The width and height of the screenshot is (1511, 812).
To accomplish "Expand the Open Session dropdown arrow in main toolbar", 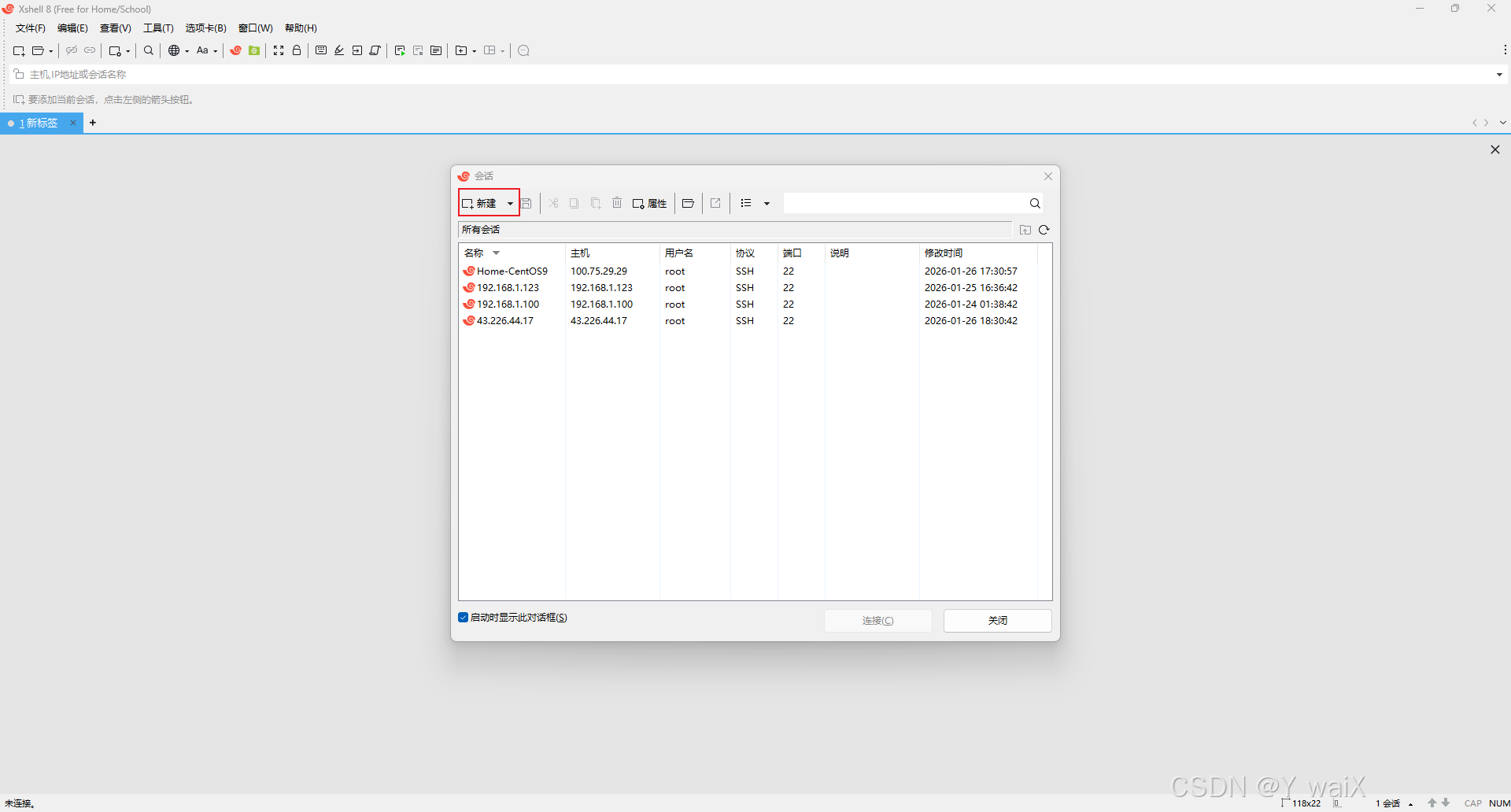I will 51,51.
